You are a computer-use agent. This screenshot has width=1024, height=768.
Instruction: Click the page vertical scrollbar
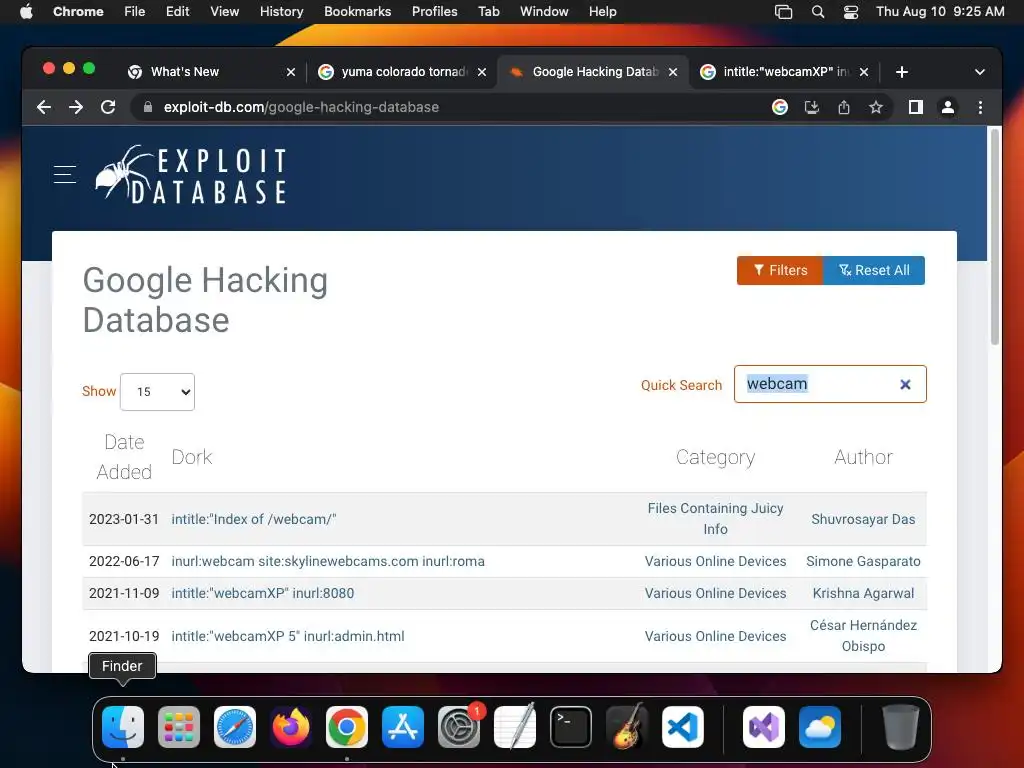pyautogui.click(x=995, y=236)
